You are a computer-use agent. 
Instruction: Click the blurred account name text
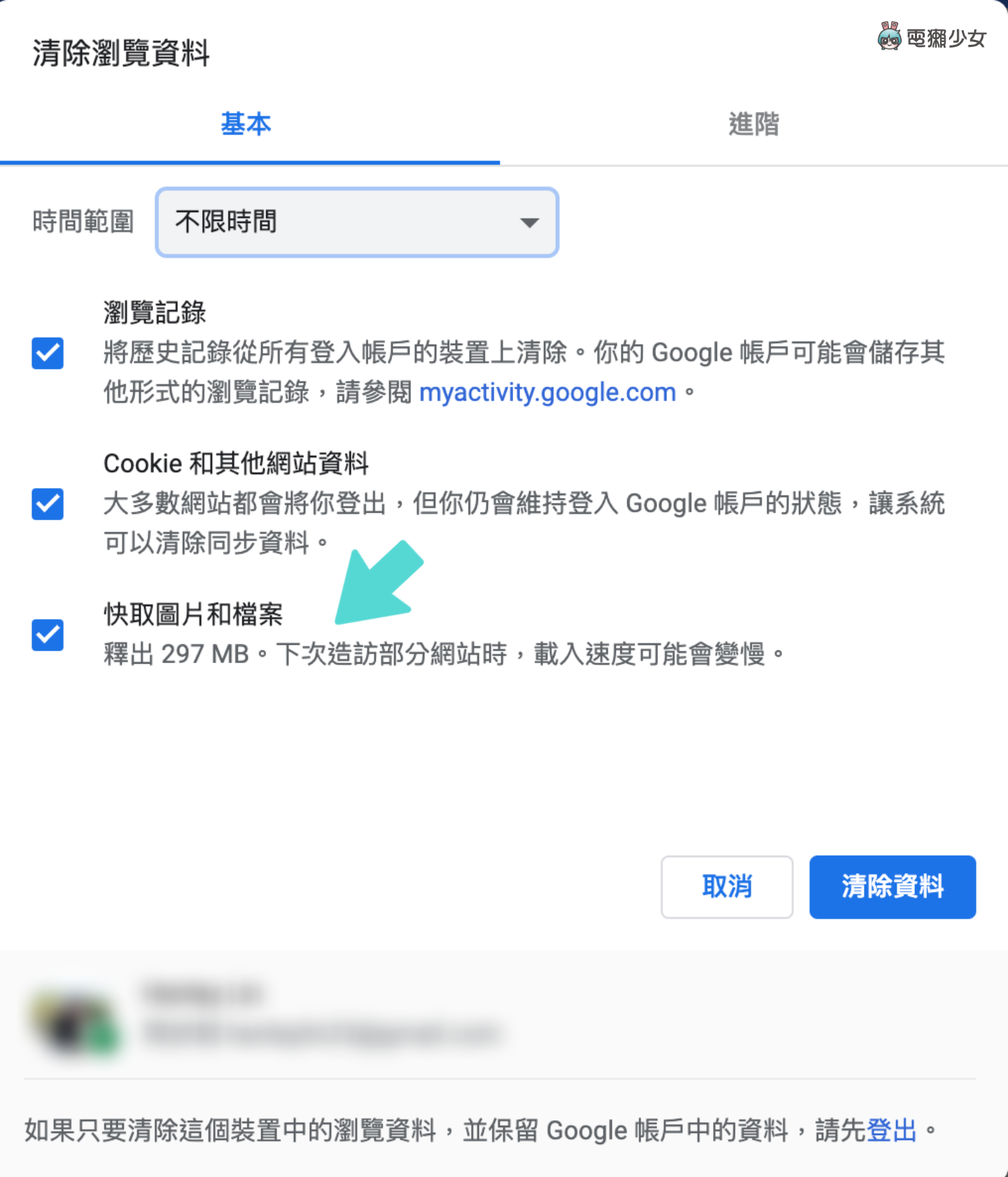point(202,994)
